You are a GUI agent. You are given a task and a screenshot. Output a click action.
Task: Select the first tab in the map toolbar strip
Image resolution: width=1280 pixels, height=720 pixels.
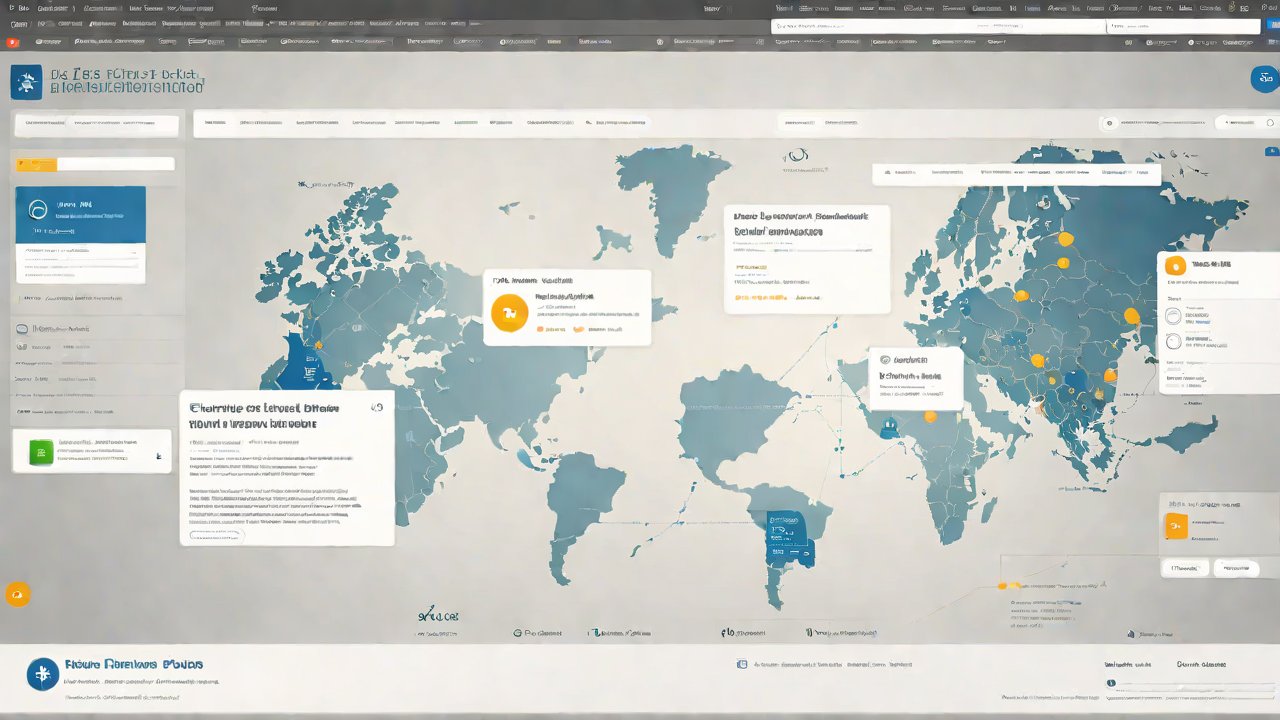point(213,123)
